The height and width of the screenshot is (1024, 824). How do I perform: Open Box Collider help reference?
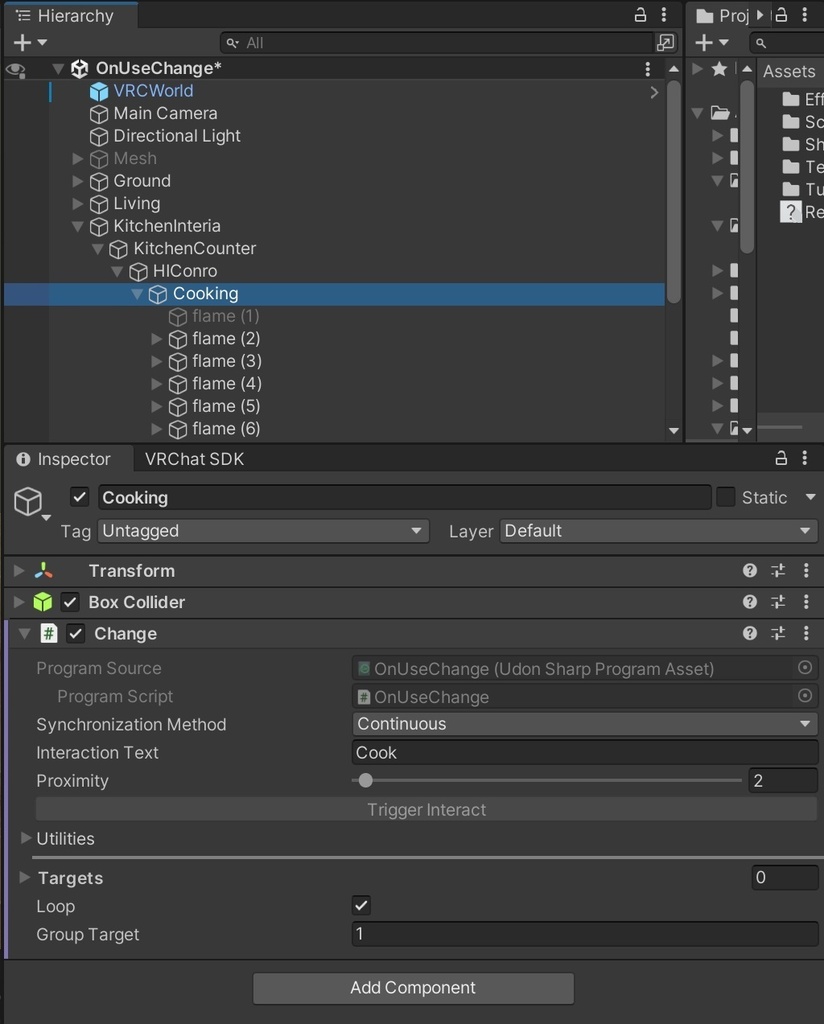750,601
